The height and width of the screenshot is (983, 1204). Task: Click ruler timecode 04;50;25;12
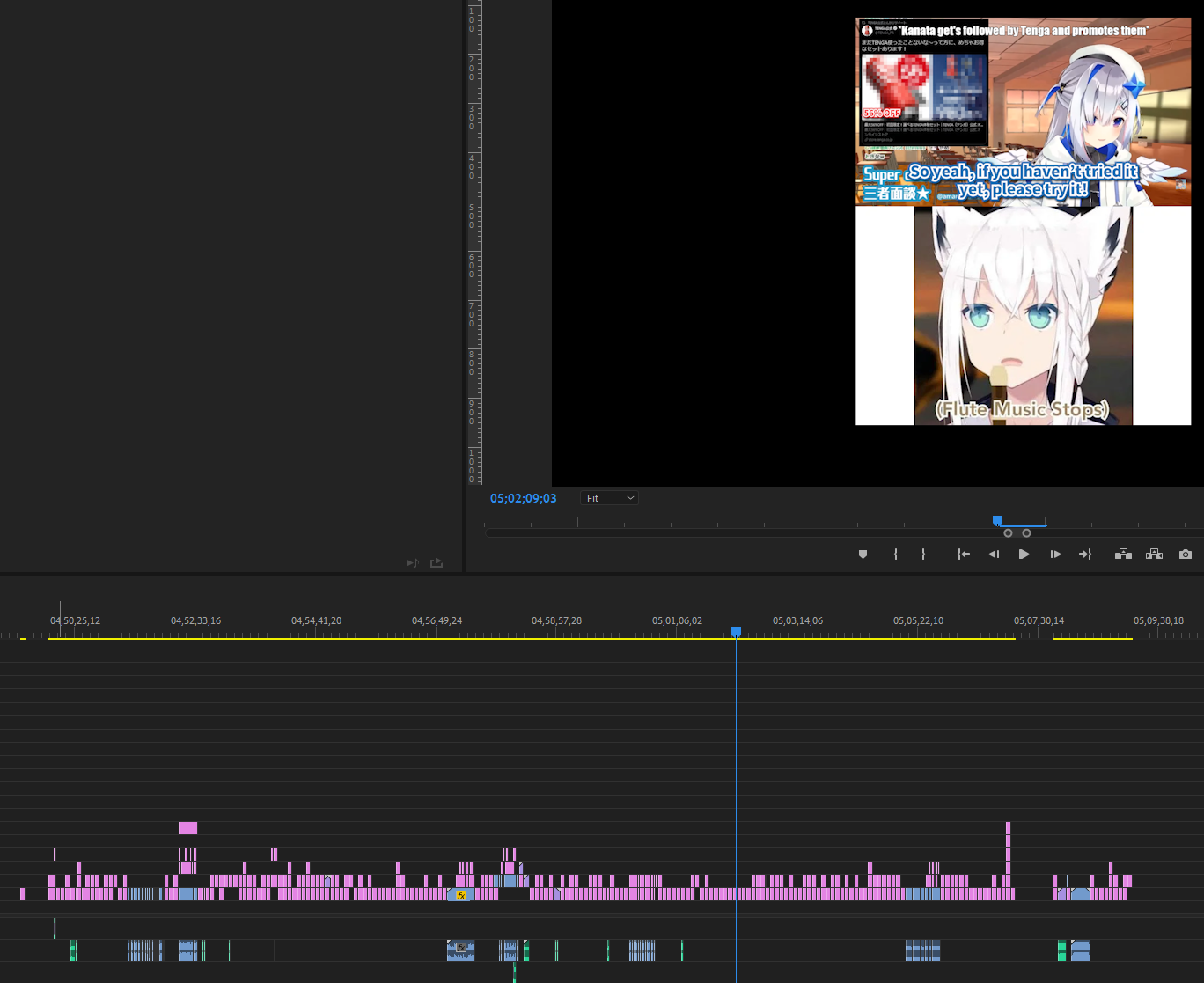75,620
